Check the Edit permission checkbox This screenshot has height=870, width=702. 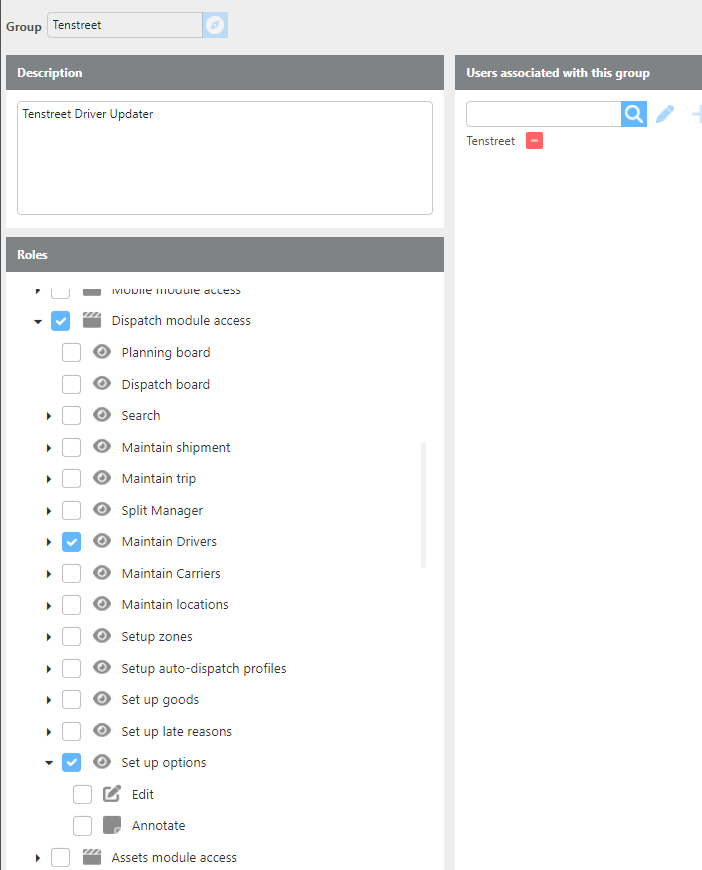(x=83, y=794)
